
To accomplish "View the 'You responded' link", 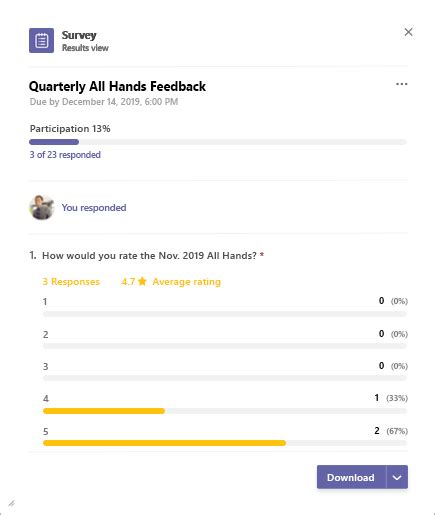I will pyautogui.click(x=94, y=208).
